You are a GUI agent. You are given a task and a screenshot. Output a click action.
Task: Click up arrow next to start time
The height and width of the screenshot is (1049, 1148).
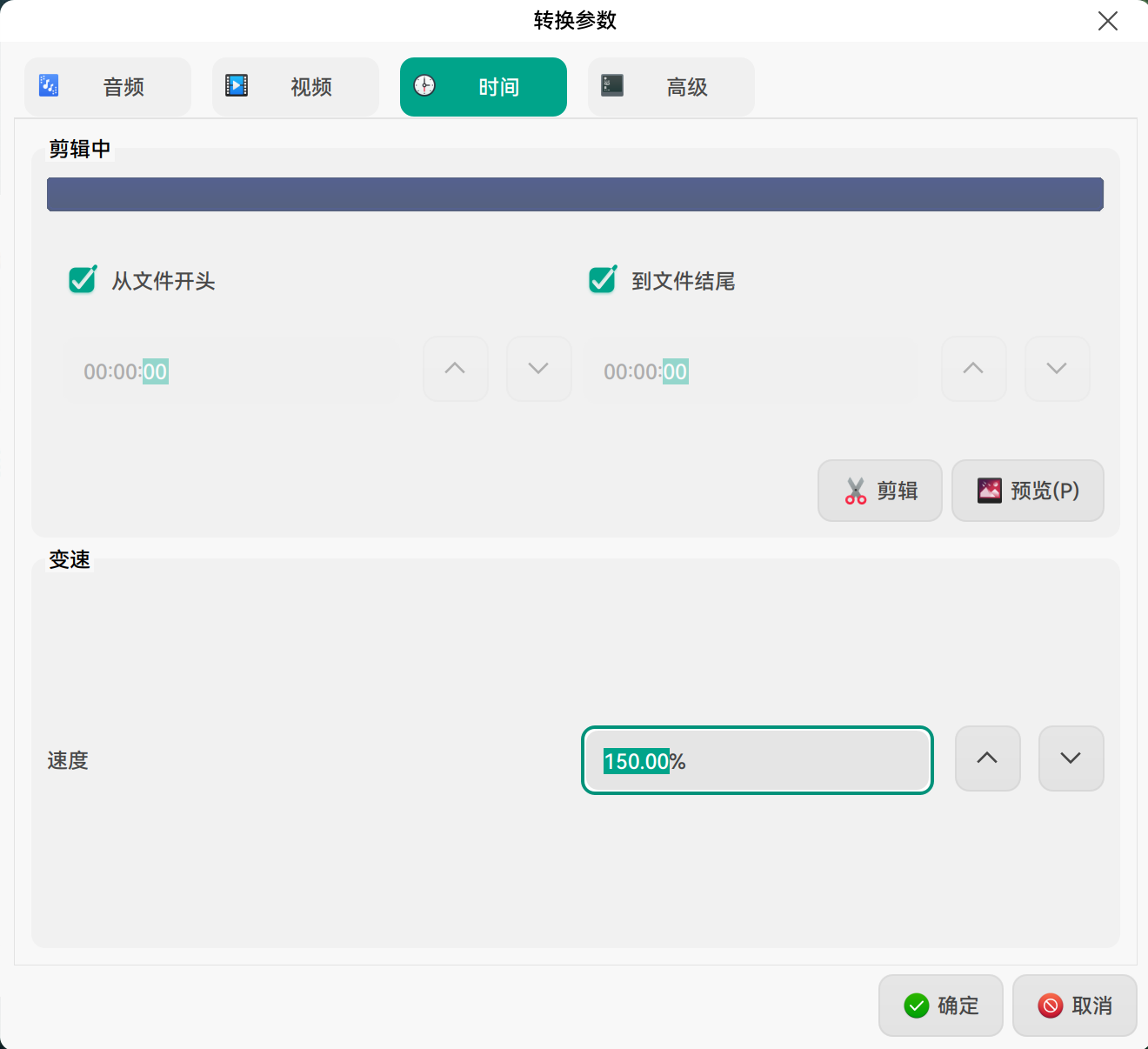tap(455, 369)
